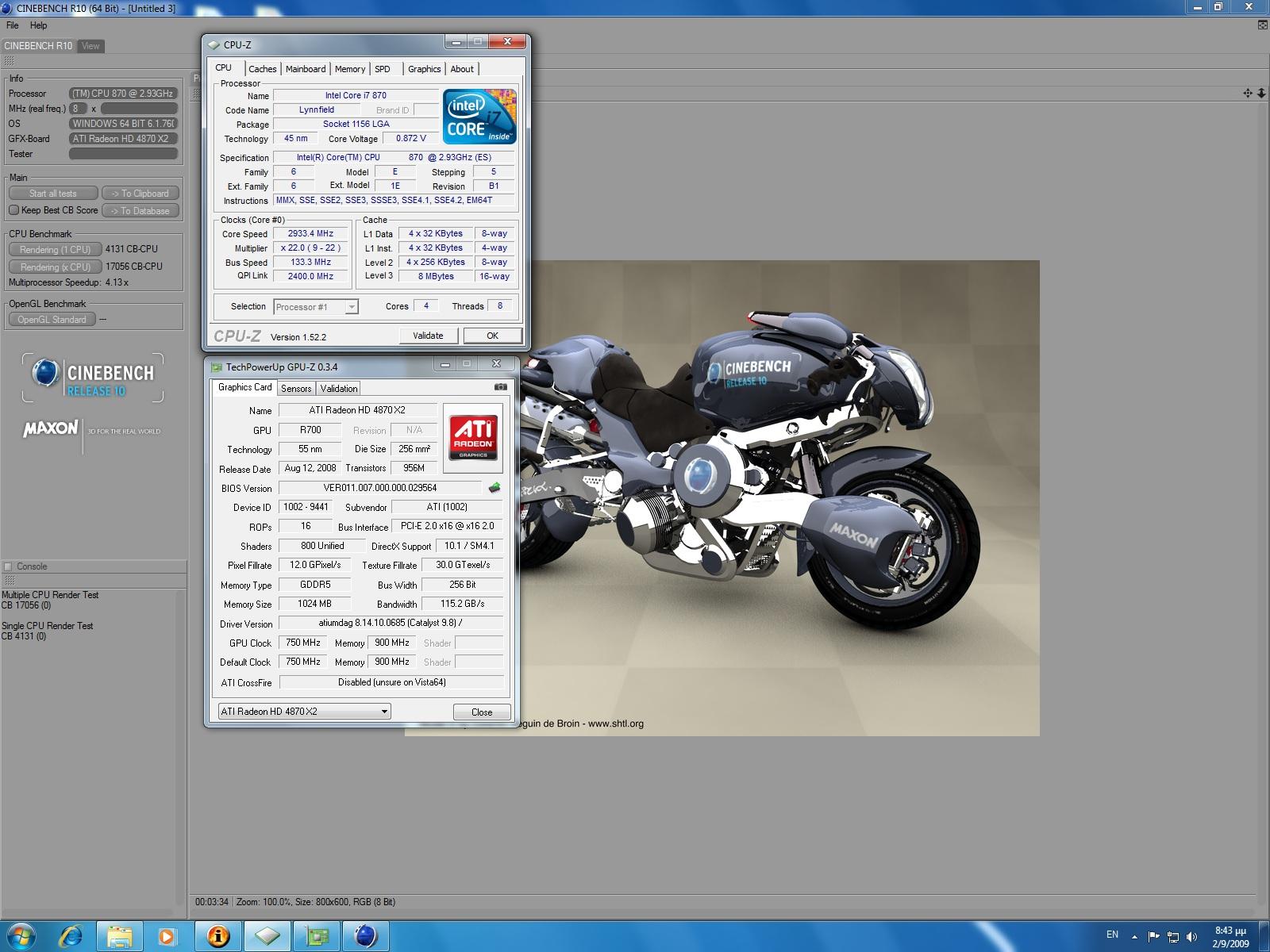
Task: Click the Cinebench taskbar icon
Action: pyautogui.click(x=365, y=936)
